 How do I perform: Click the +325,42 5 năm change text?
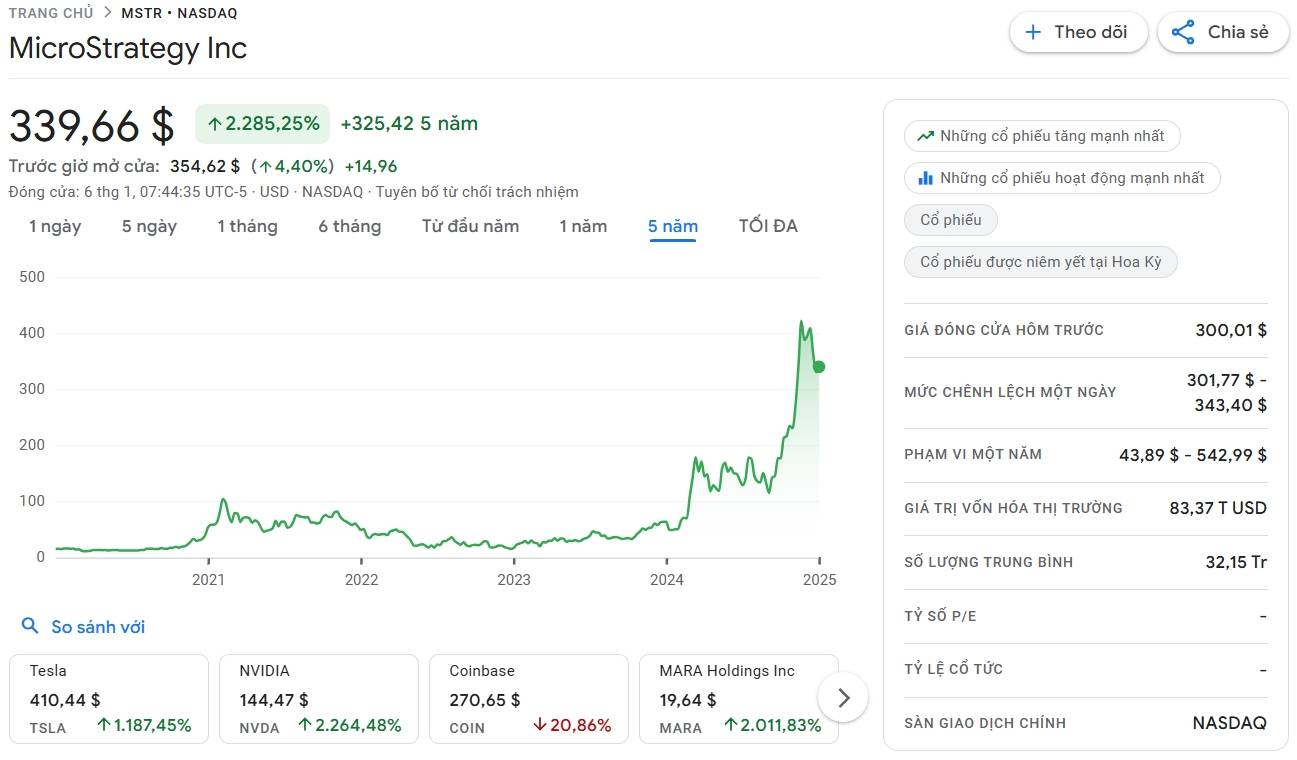click(409, 124)
